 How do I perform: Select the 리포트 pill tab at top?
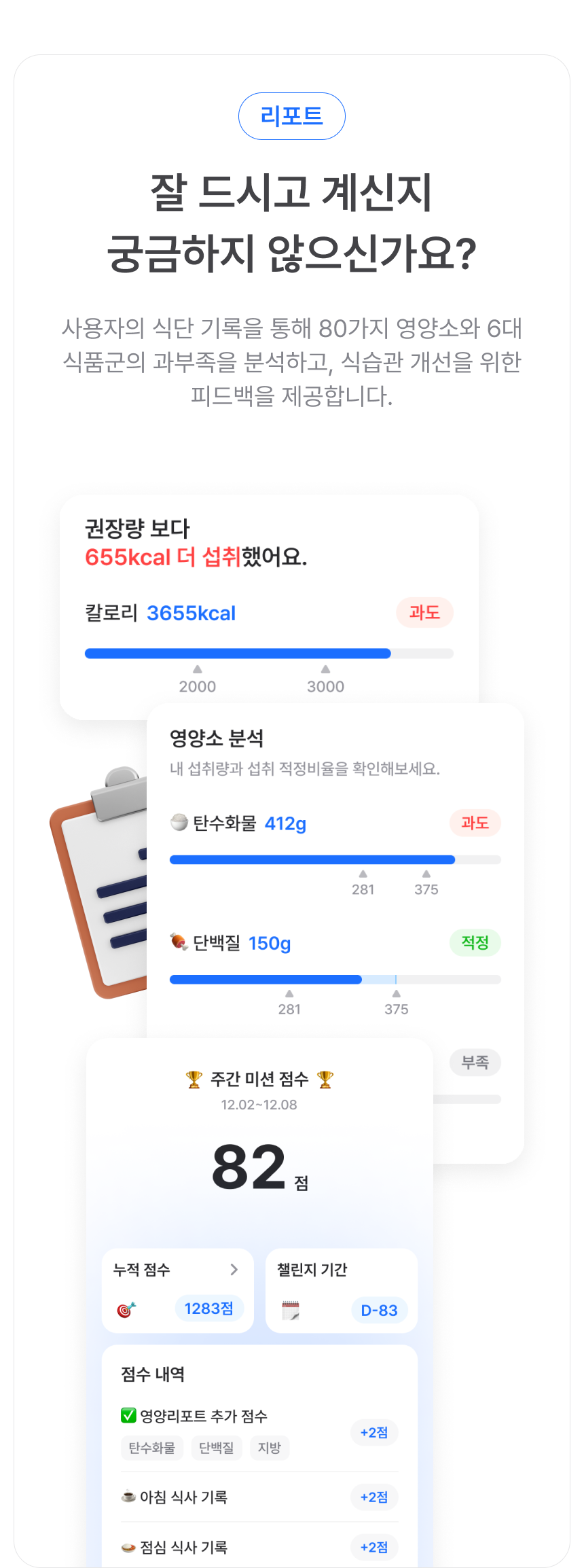coord(292,116)
